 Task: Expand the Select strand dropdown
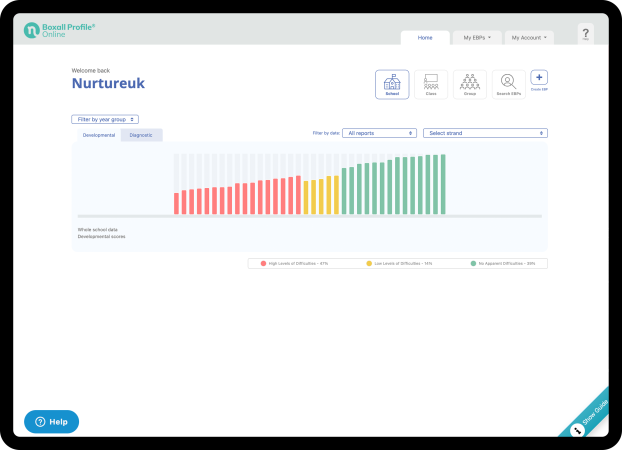click(485, 132)
